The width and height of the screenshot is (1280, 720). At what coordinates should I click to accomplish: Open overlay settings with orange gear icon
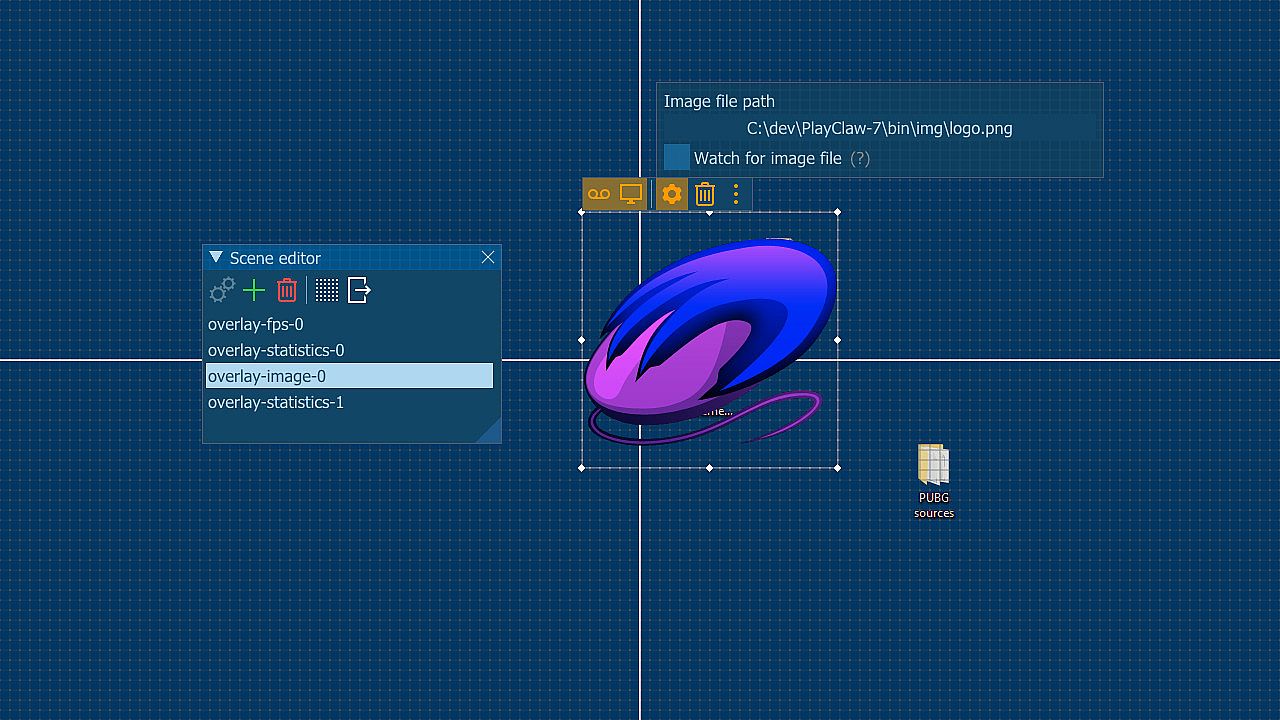pyautogui.click(x=672, y=194)
